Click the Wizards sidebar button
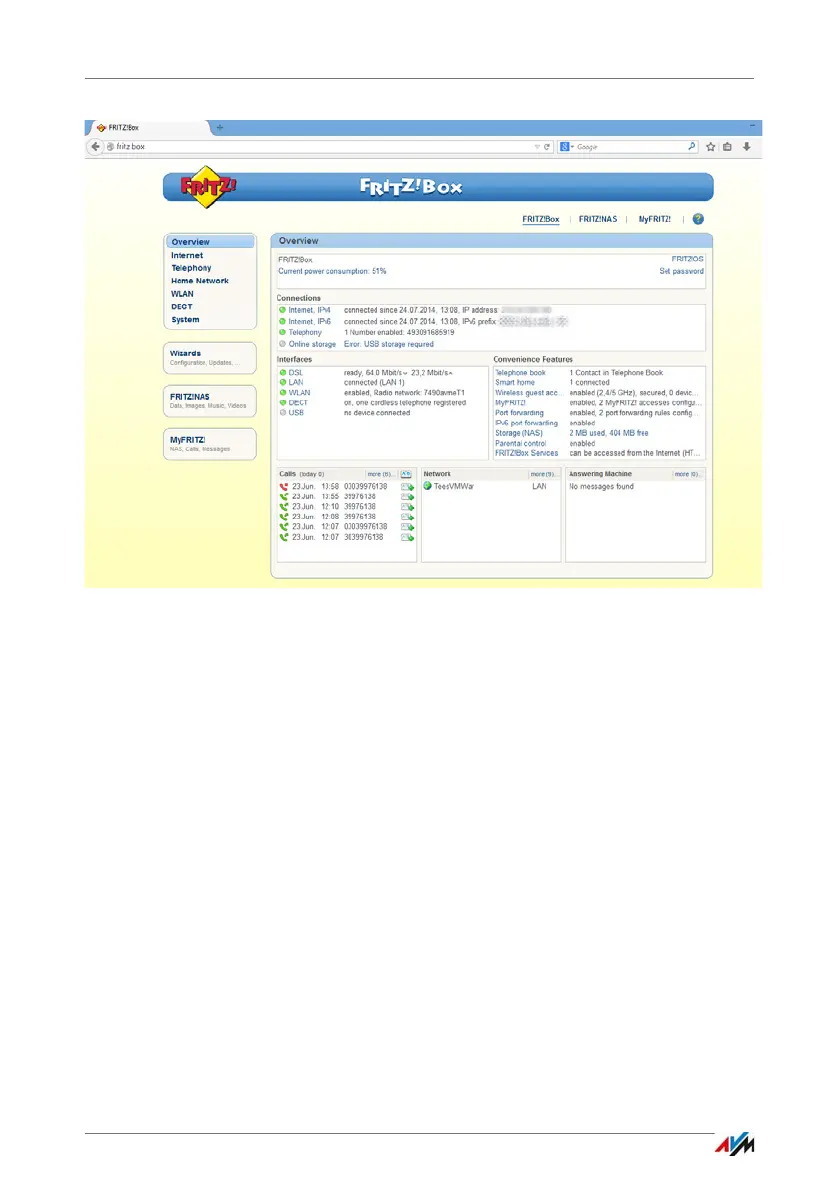 [x=210, y=358]
